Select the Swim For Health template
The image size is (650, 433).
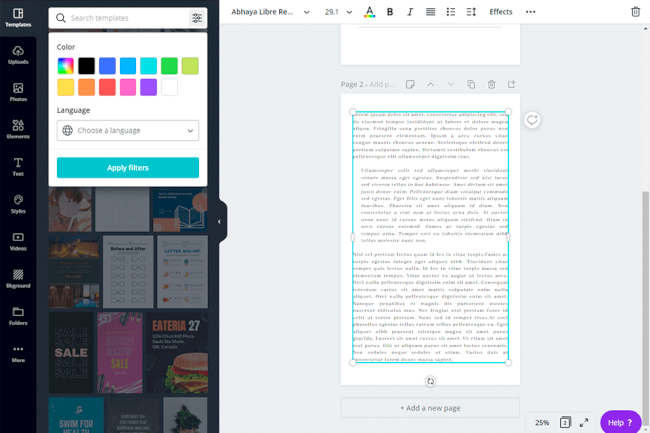tap(76, 415)
